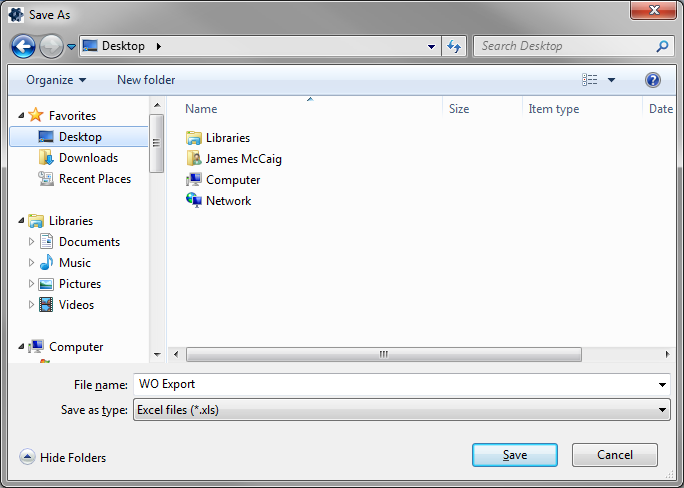Collapse the Computer group in sidebar
This screenshot has height=488, width=684.
coord(21,347)
